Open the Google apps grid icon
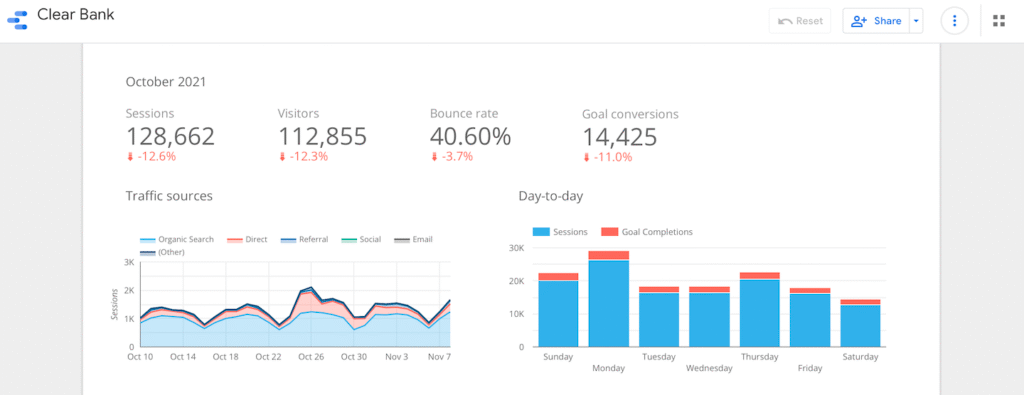The height and width of the screenshot is (395, 1024). 999,21
